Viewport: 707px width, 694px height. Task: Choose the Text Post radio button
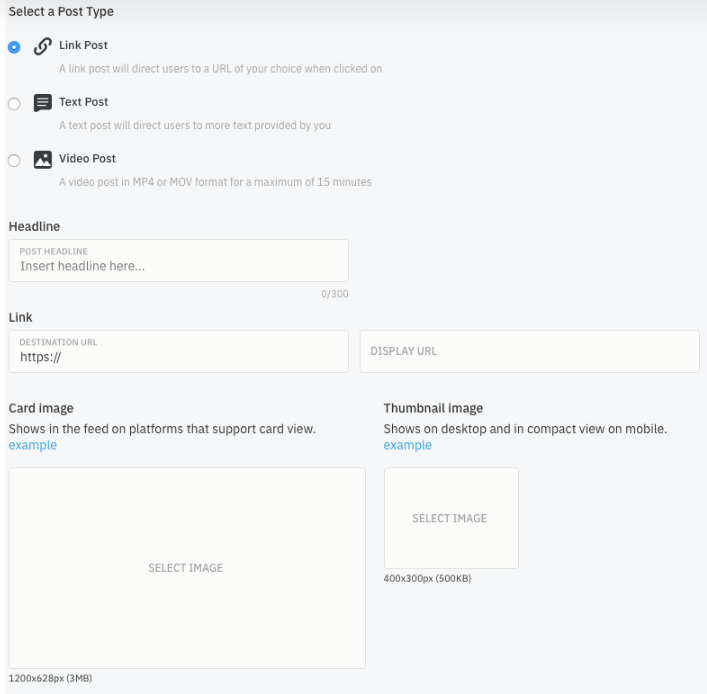(13, 103)
